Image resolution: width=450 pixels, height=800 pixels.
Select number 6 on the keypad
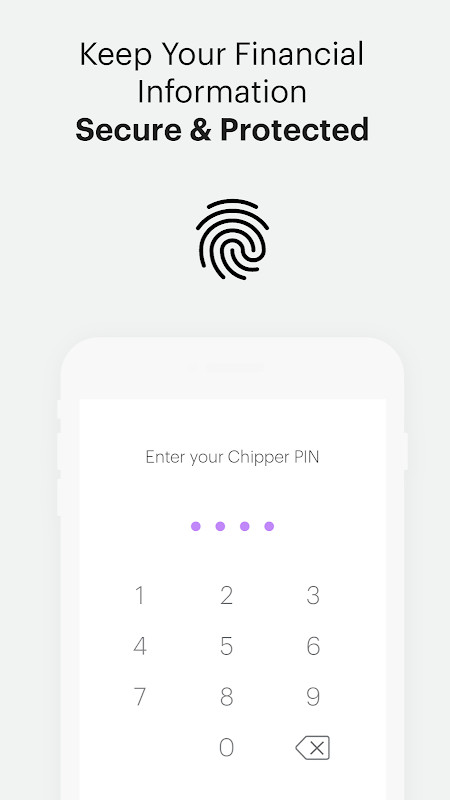point(313,646)
